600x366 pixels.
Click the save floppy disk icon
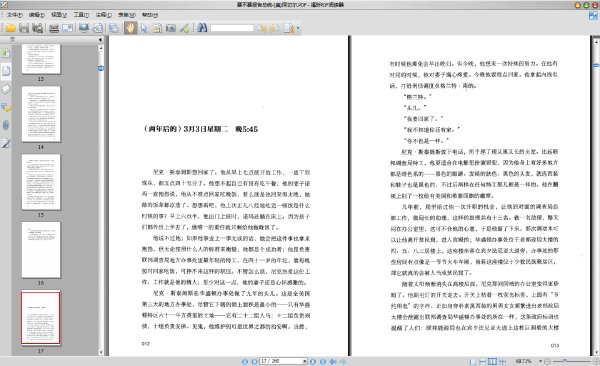pyautogui.click(x=24, y=28)
